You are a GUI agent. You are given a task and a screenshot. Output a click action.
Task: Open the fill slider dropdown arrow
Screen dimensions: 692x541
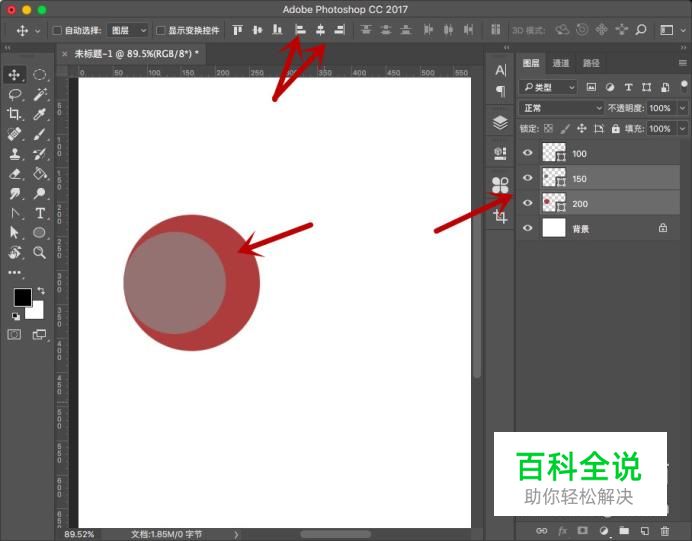coord(682,129)
